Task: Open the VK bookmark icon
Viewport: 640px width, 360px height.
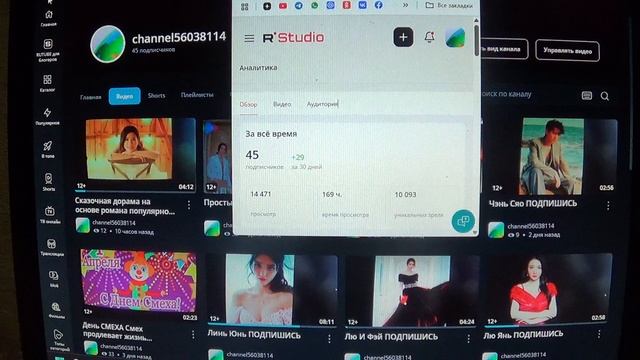Action: [x=362, y=5]
